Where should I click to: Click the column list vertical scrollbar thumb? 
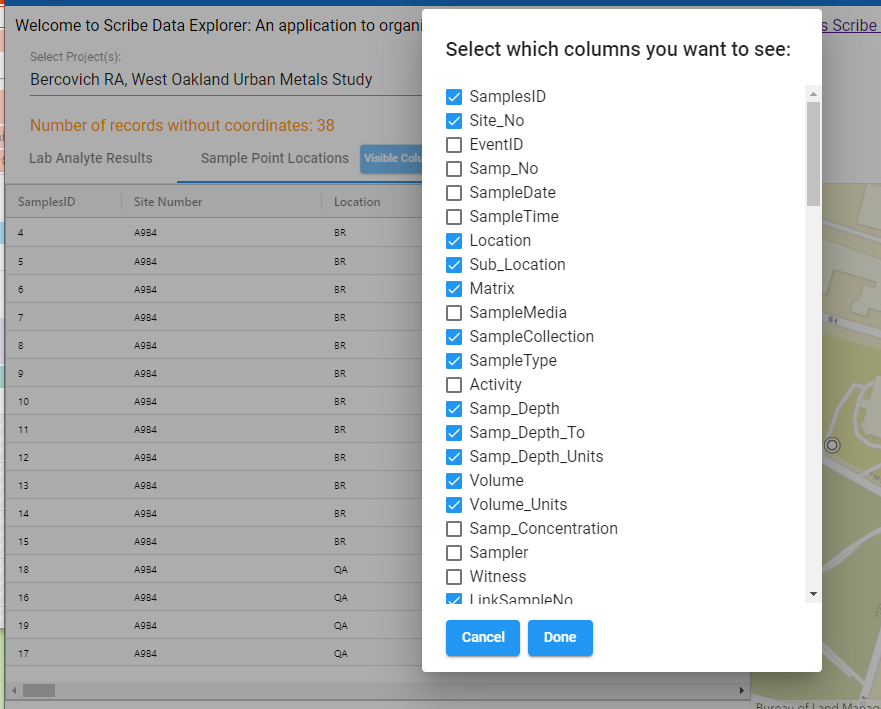813,153
